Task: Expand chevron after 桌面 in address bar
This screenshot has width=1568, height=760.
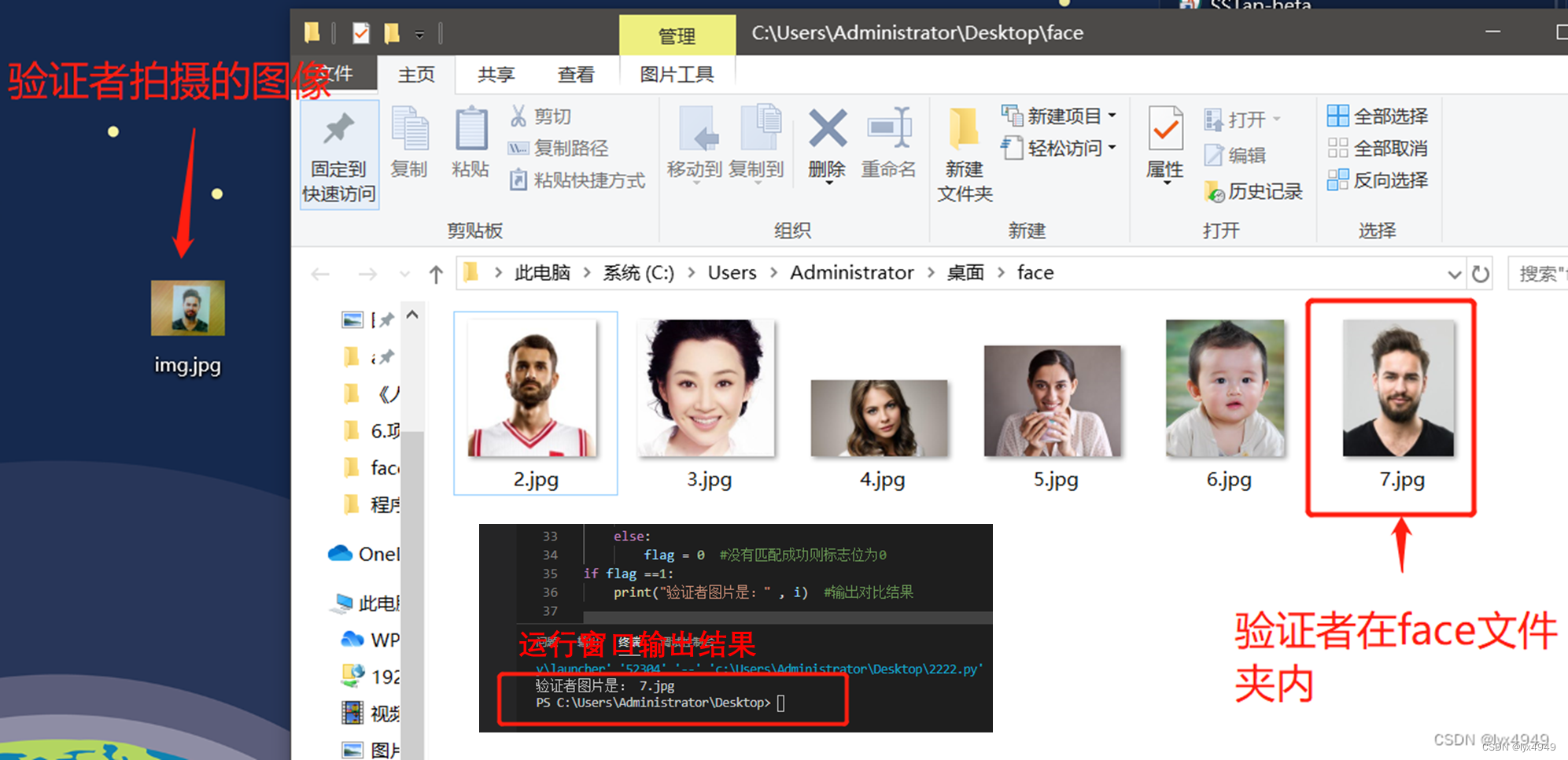Action: [1001, 272]
